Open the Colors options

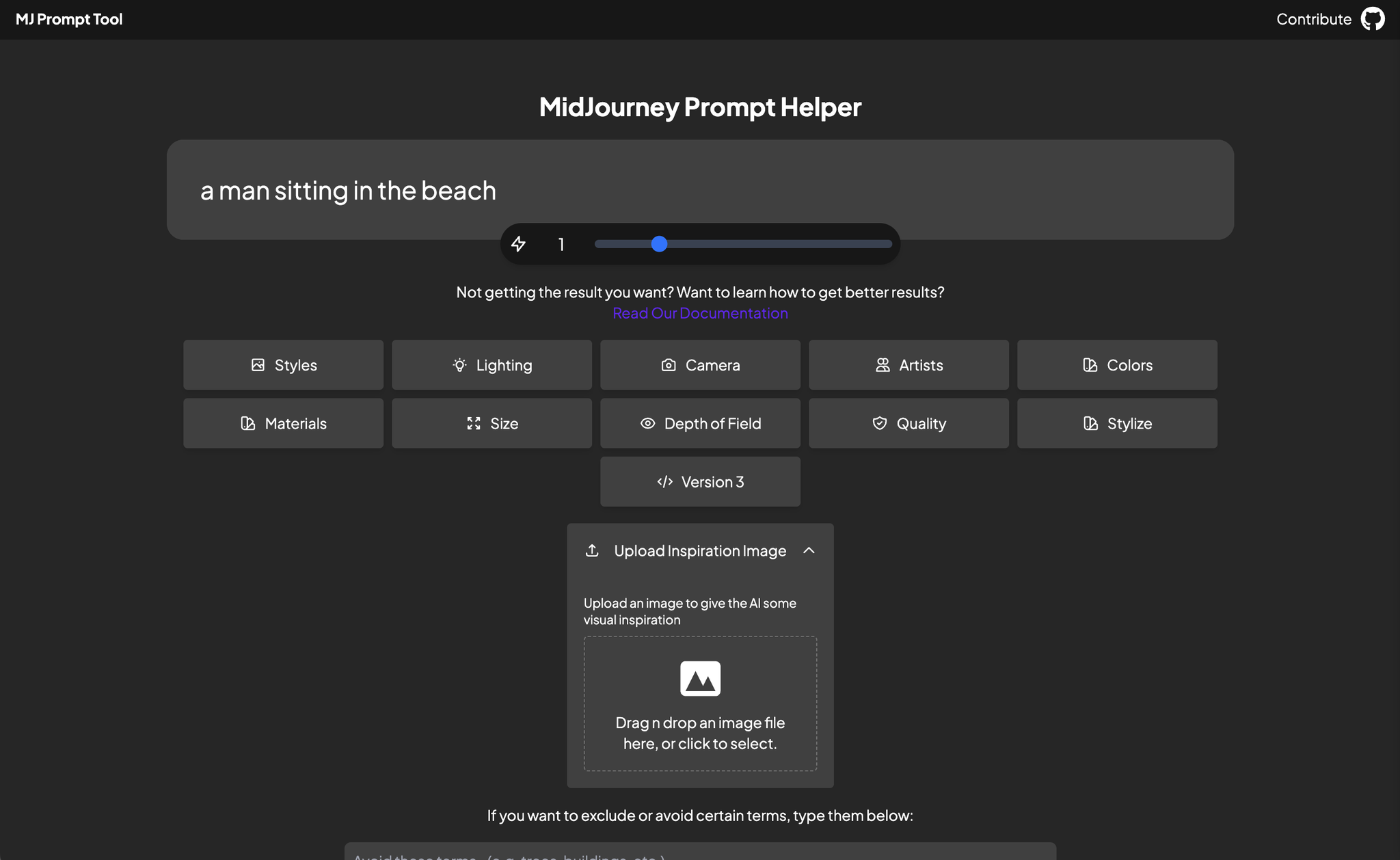pos(1117,365)
